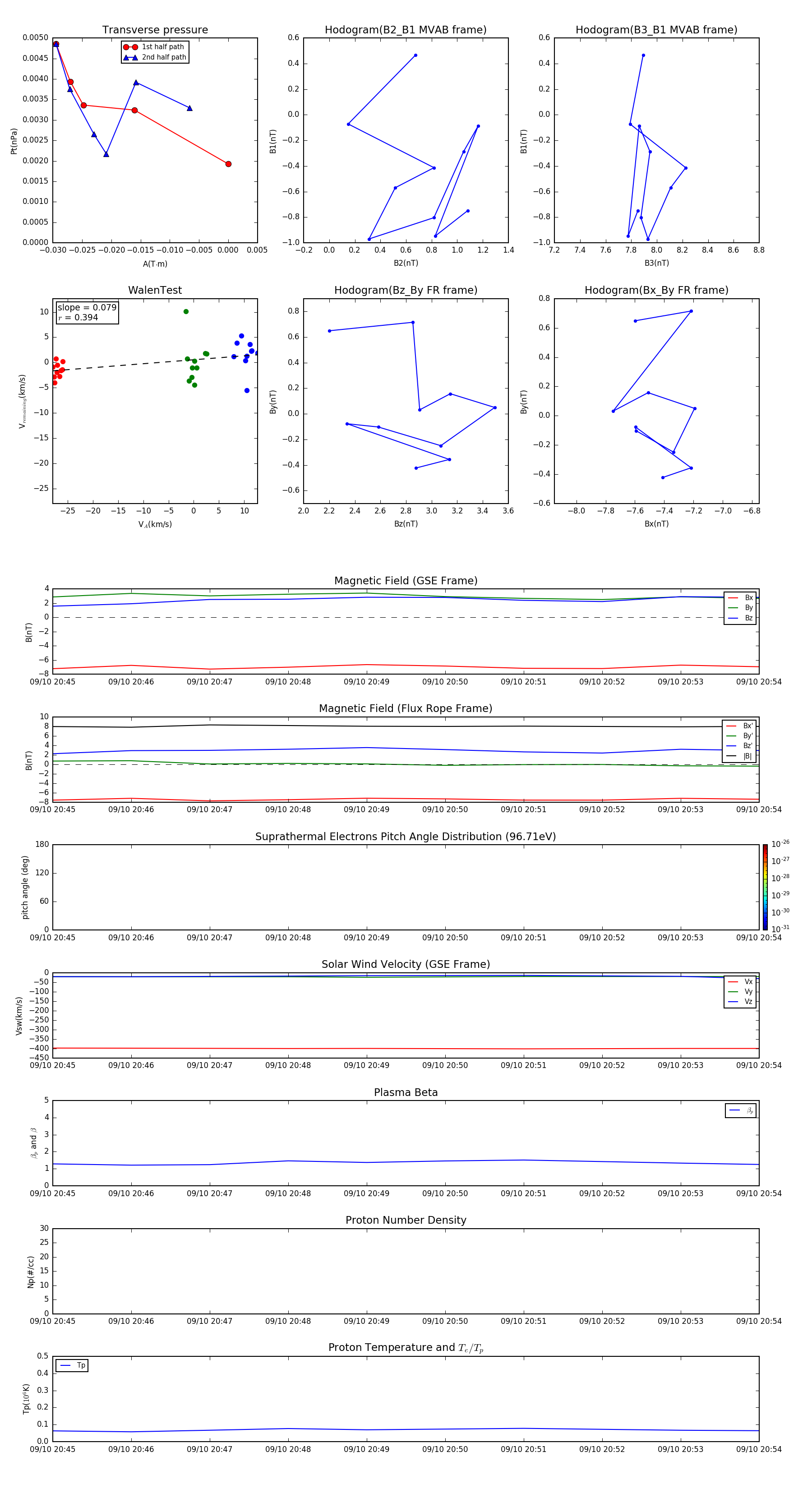Click the 10^-26 colorbar tick label
Viewport: 812px width, 1489px height.
(780, 844)
